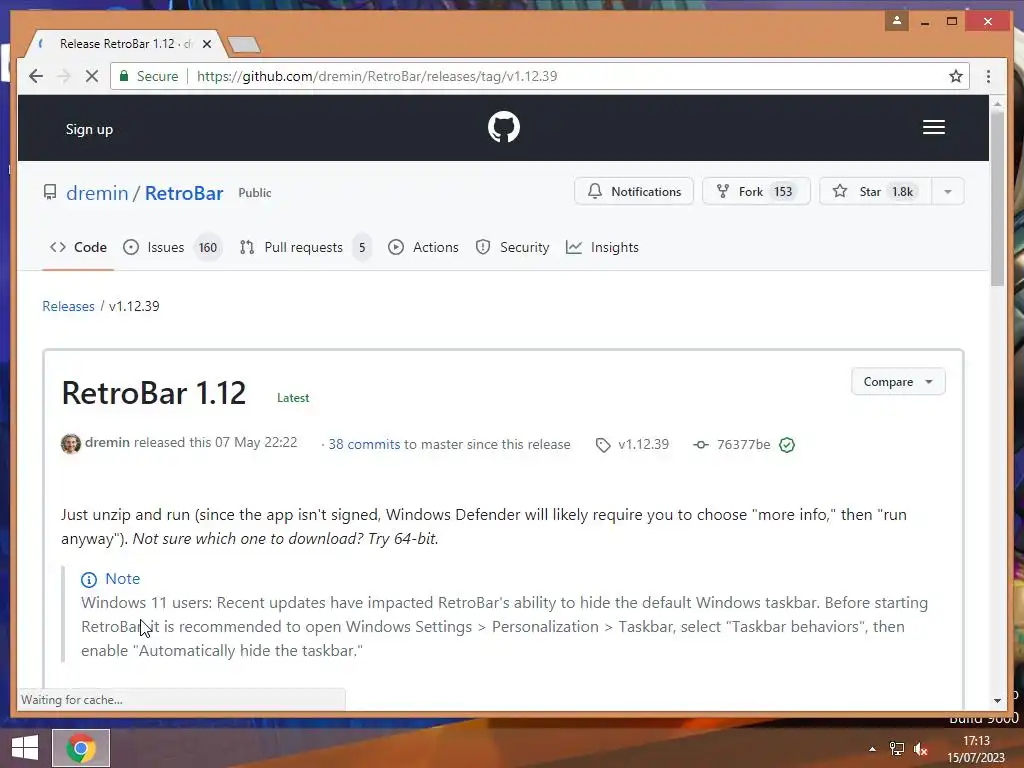
Task: Click the info icon beside Note
Action: click(x=89, y=579)
